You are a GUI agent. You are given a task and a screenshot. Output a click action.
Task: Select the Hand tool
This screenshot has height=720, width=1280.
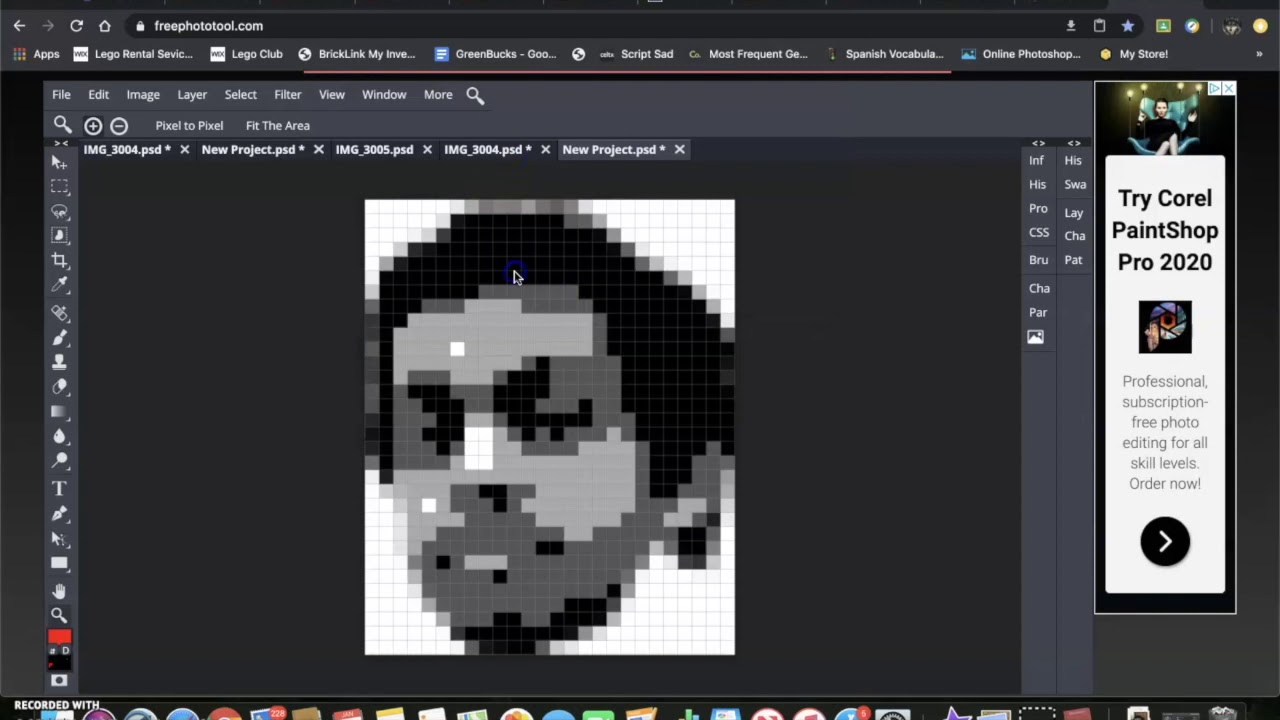point(59,591)
